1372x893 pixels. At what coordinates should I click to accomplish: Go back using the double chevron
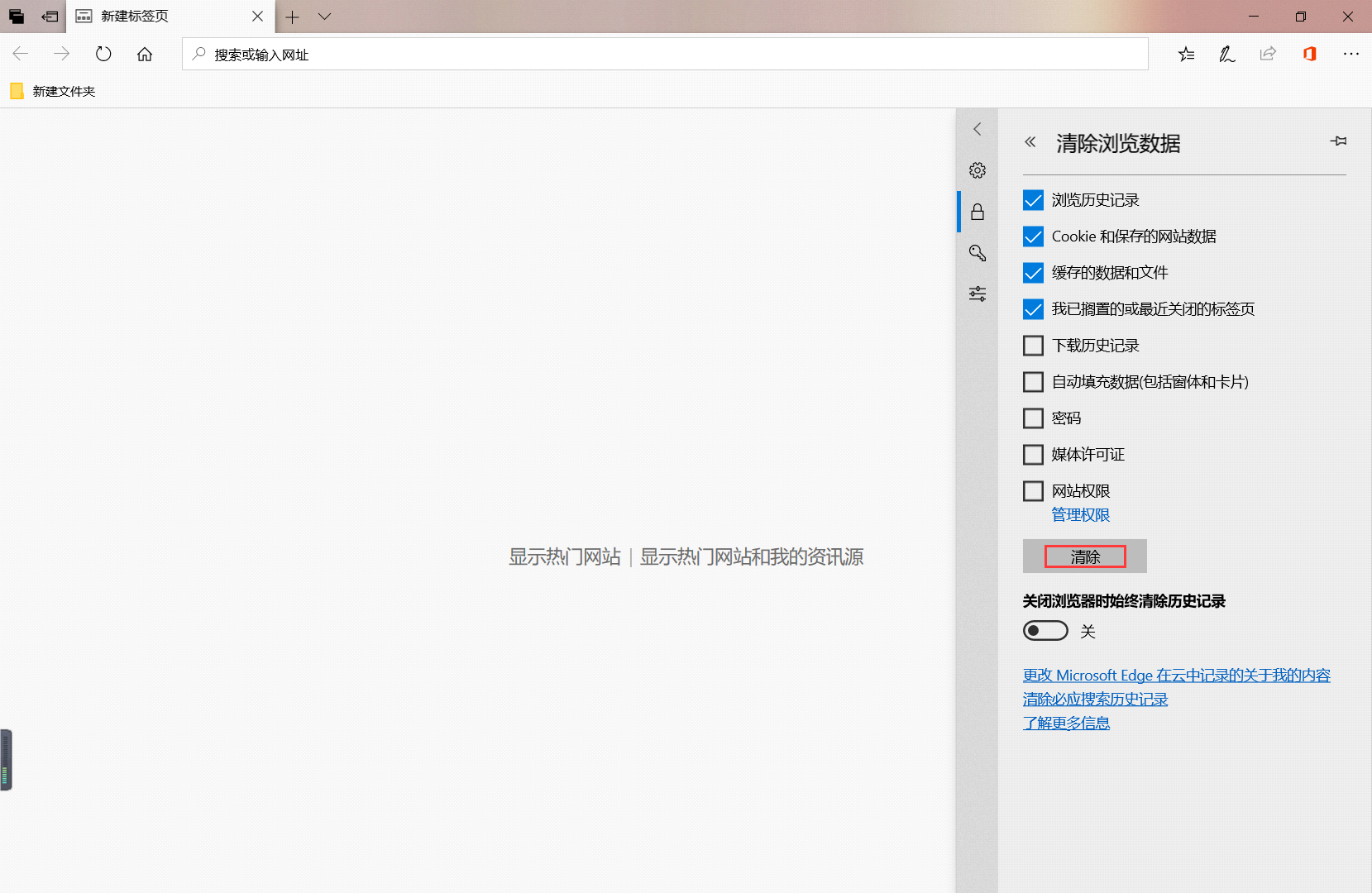[1030, 142]
